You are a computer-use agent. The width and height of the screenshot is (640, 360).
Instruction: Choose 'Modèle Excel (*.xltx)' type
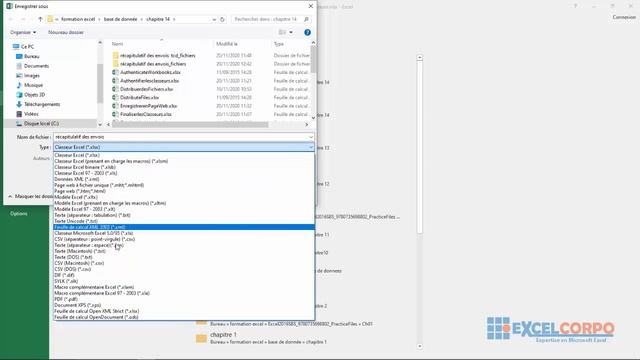(184, 197)
